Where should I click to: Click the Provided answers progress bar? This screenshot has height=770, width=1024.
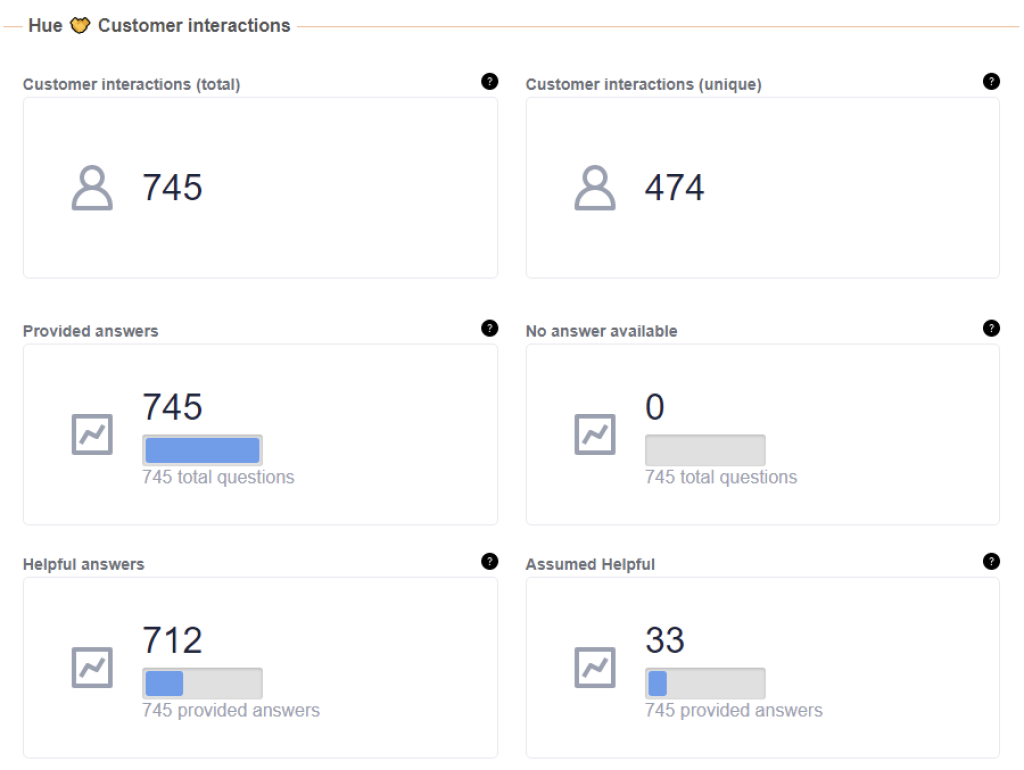click(x=202, y=449)
